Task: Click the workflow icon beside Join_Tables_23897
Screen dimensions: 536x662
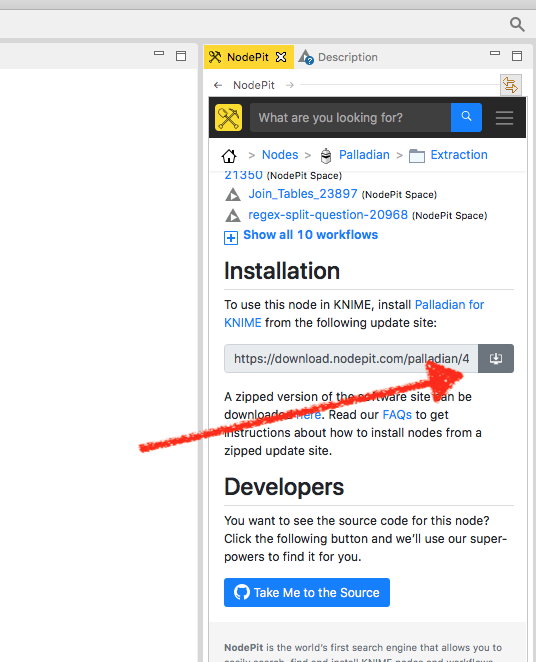Action: (233, 195)
